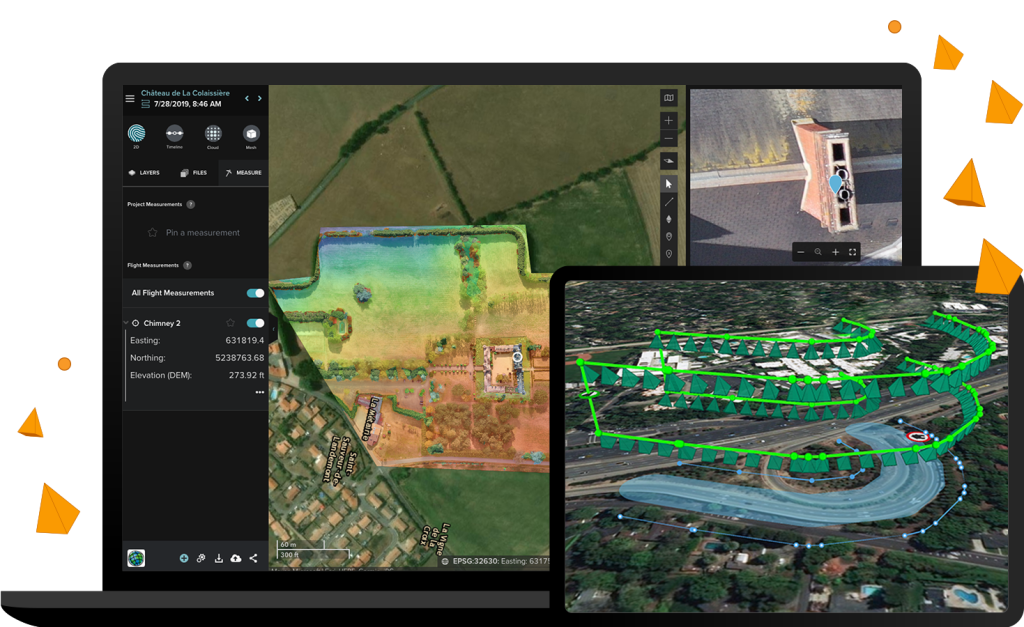The width and height of the screenshot is (1024, 627).
Task: Open Chimney 2 more options ellipsis
Action: pyautogui.click(x=259, y=392)
